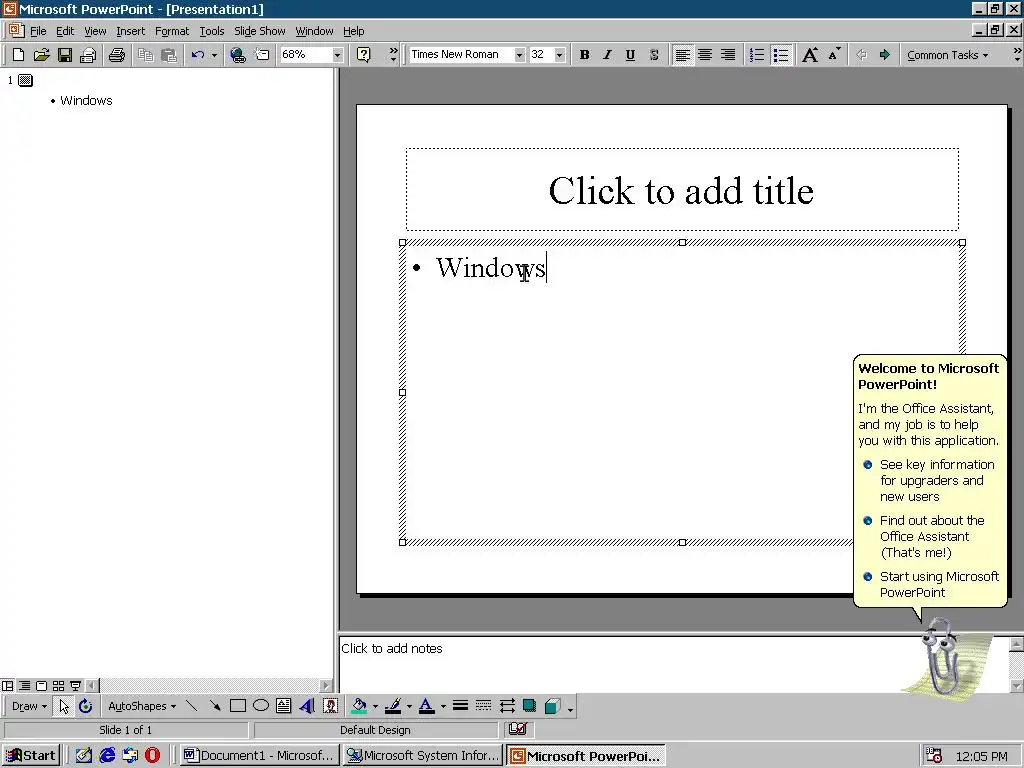
Task: Click the Undo arrow icon
Action: 198,55
